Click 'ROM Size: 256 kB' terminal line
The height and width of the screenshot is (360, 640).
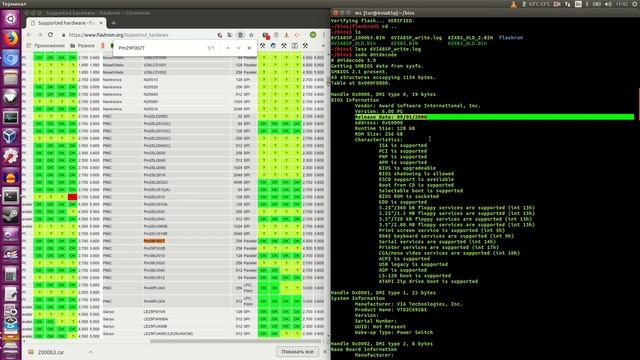pos(379,134)
